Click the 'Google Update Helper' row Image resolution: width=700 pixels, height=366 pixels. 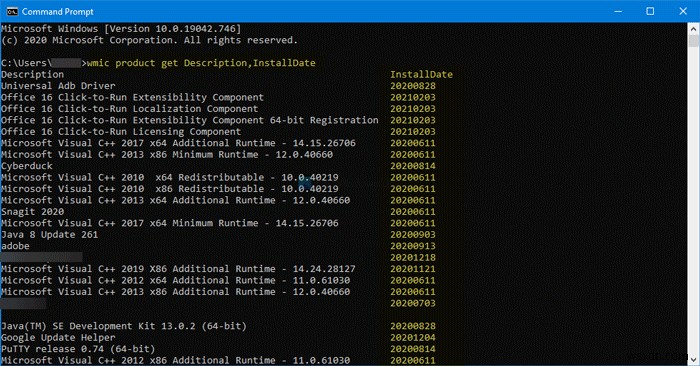[58, 338]
